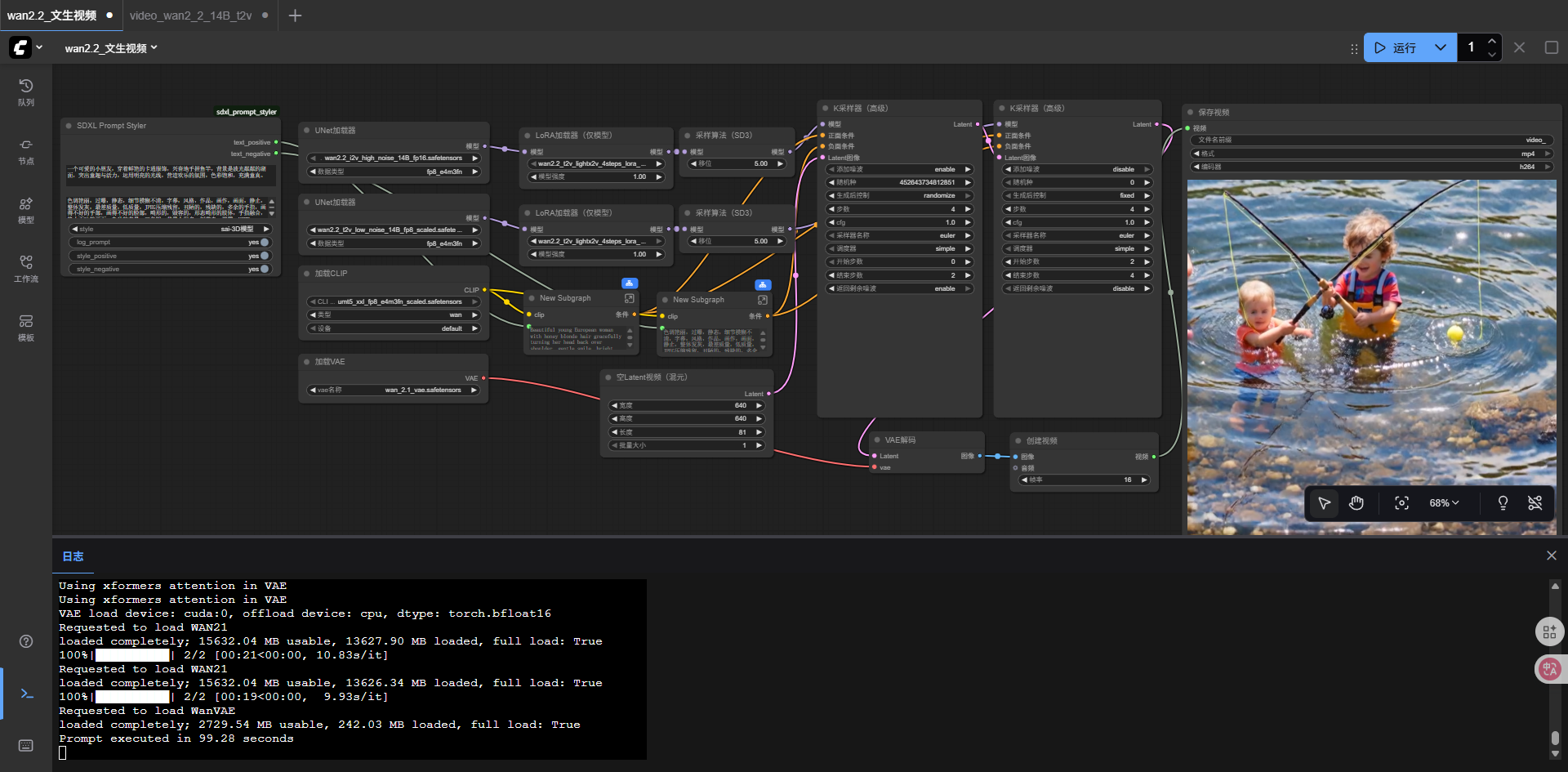Open the 68% zoom level dropdown
This screenshot has height=772, width=1568.
pyautogui.click(x=1444, y=503)
